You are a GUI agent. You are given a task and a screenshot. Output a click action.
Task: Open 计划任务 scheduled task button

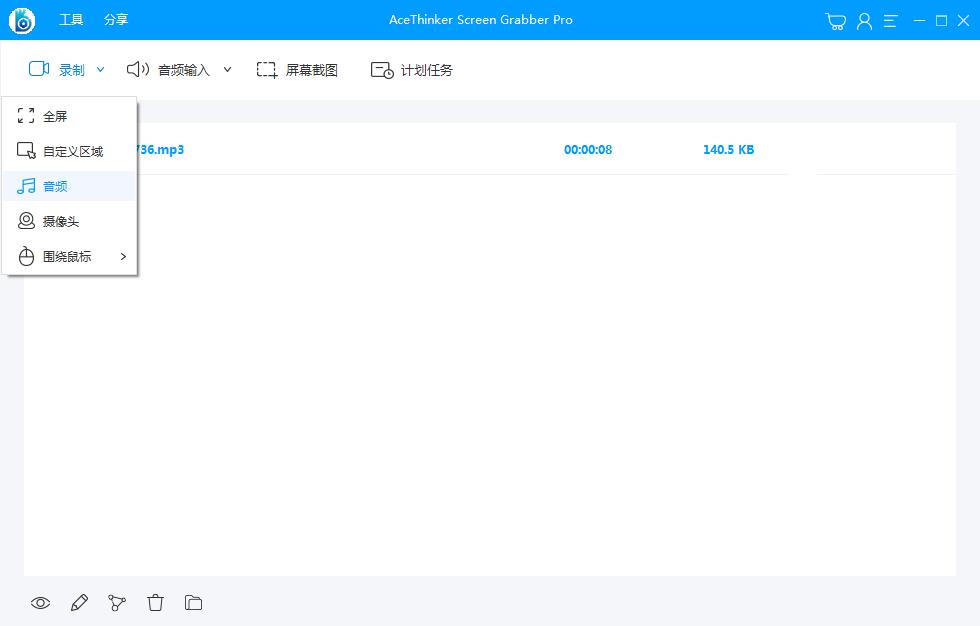click(412, 70)
